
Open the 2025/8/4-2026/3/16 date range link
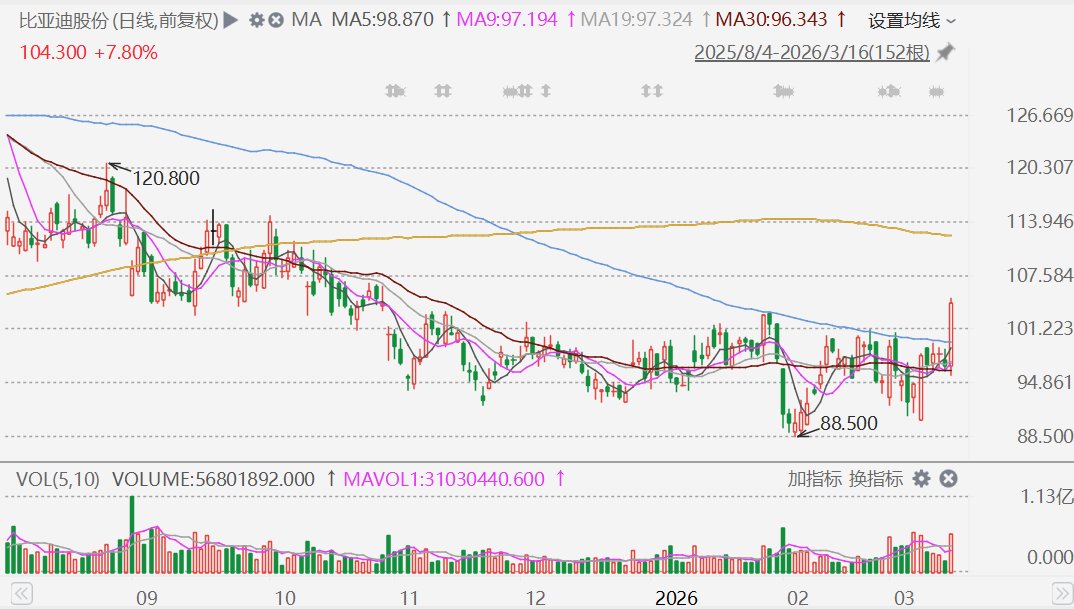pos(812,53)
